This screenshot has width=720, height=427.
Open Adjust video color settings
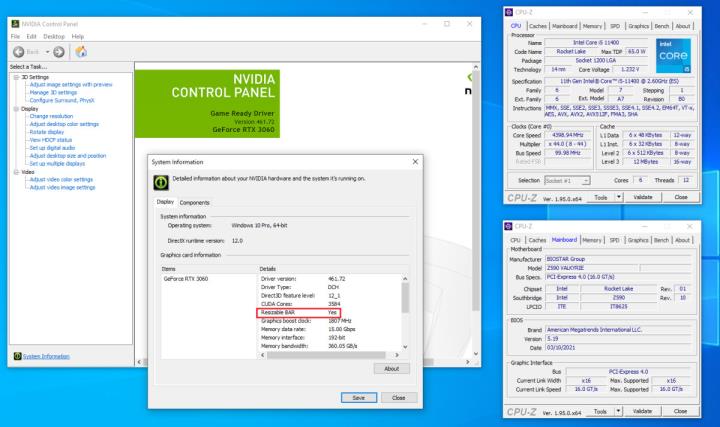[61, 180]
